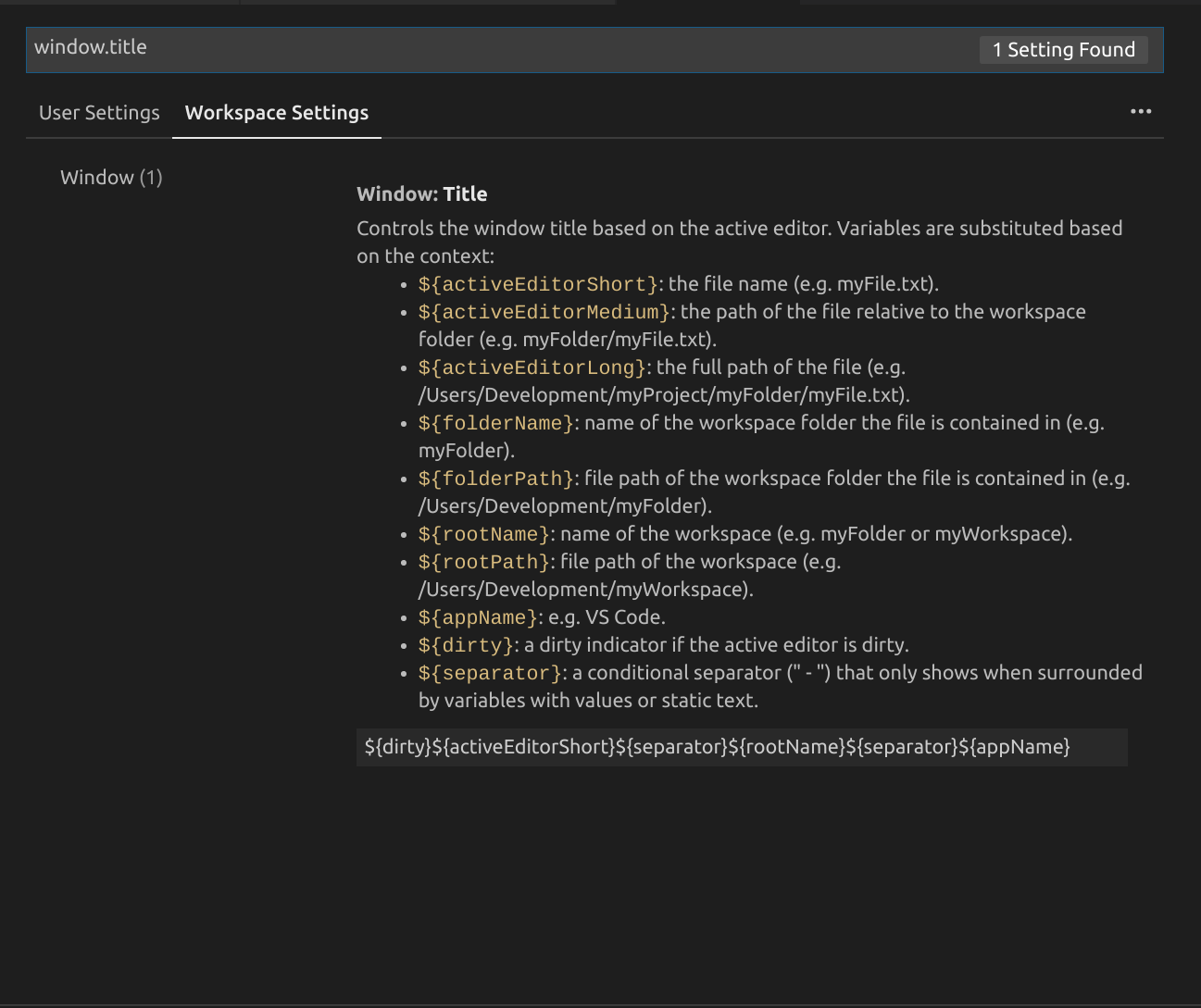This screenshot has height=1008, width=1201.
Task: Click the ${rootName} variable text
Action: pos(484,534)
